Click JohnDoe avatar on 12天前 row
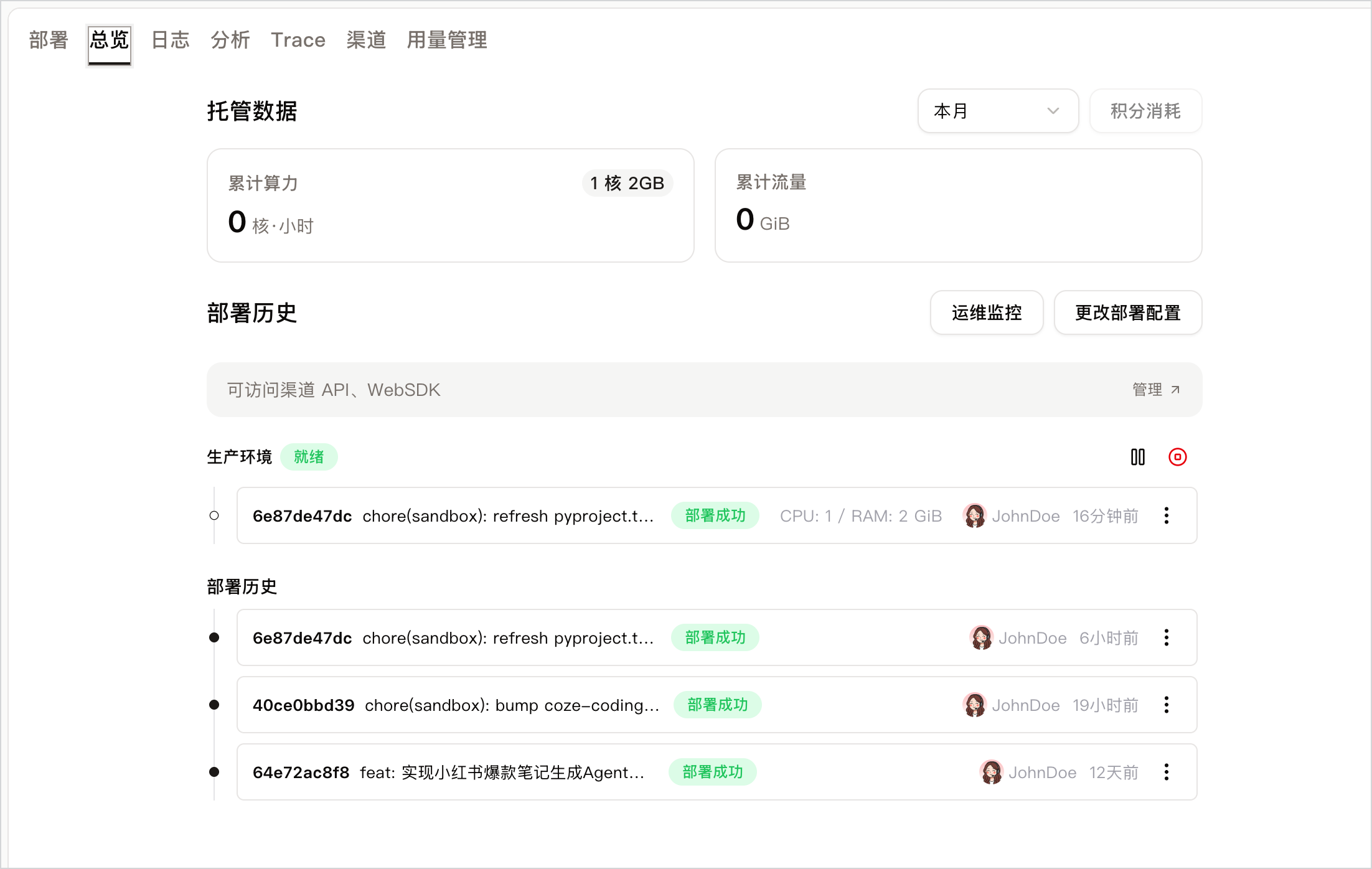The image size is (1372, 869). [x=991, y=772]
